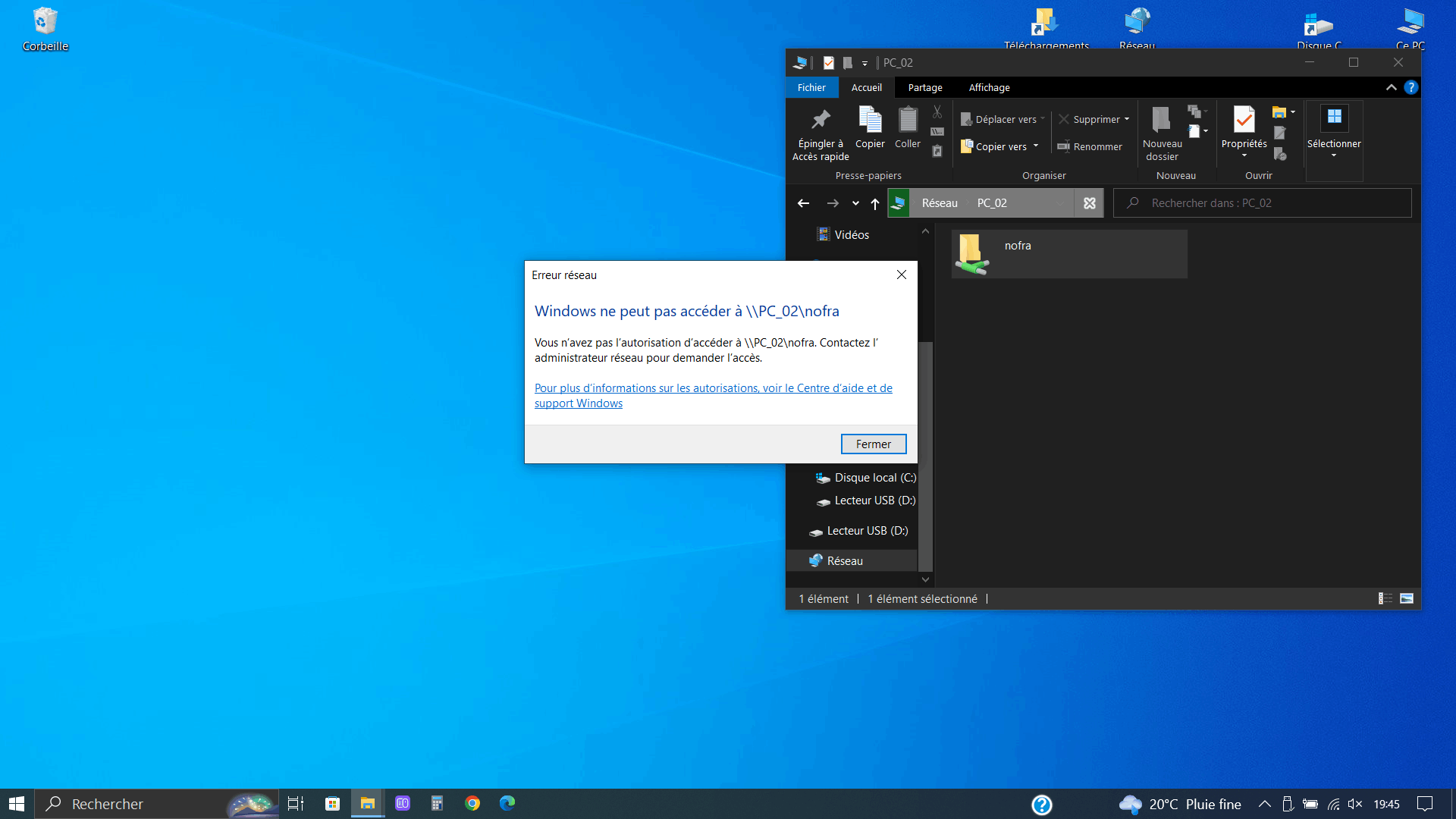
Task: Open Google Chrome from the taskbar
Action: click(x=472, y=803)
